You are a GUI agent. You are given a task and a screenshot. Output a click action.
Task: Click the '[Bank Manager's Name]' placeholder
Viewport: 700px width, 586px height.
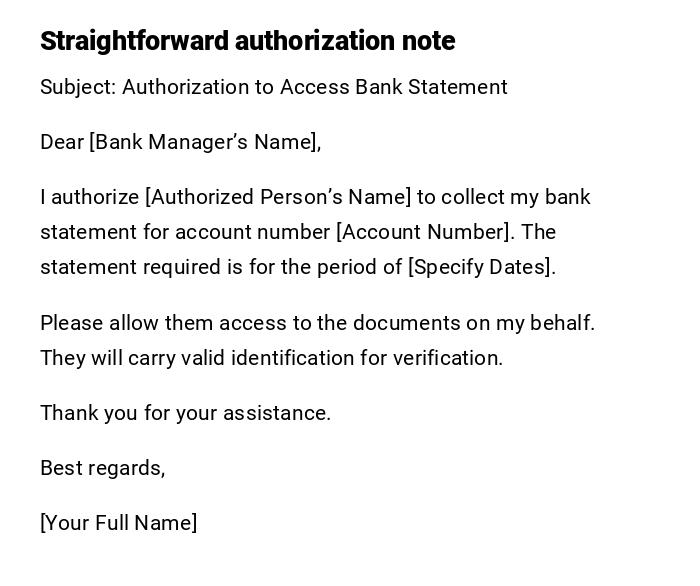pos(204,142)
